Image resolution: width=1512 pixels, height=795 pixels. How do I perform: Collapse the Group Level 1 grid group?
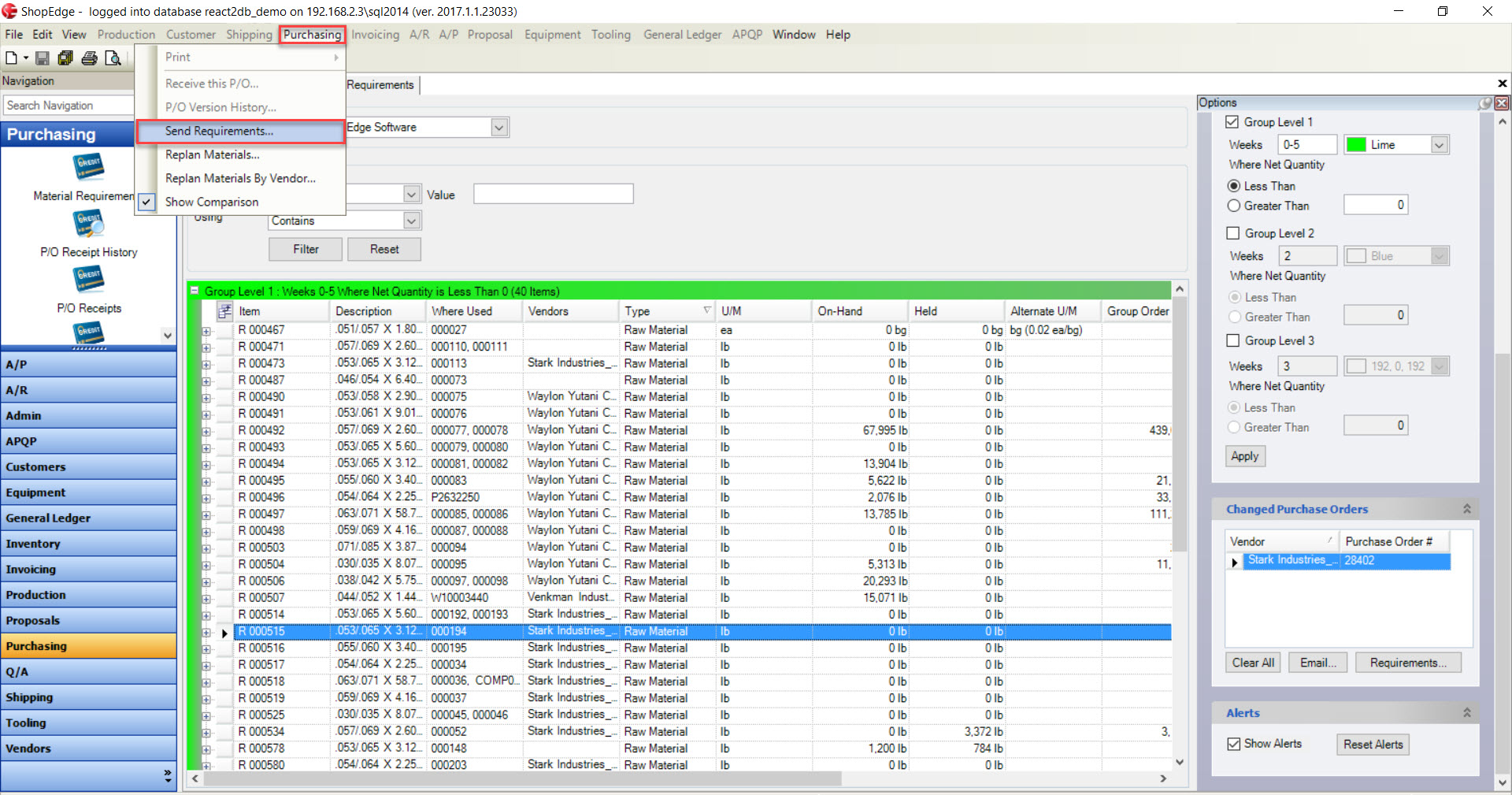click(x=195, y=291)
